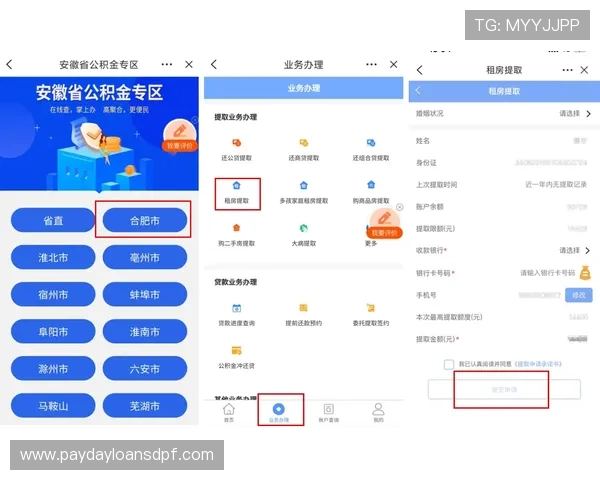Open more options on 业务办理 page

pos(372,64)
